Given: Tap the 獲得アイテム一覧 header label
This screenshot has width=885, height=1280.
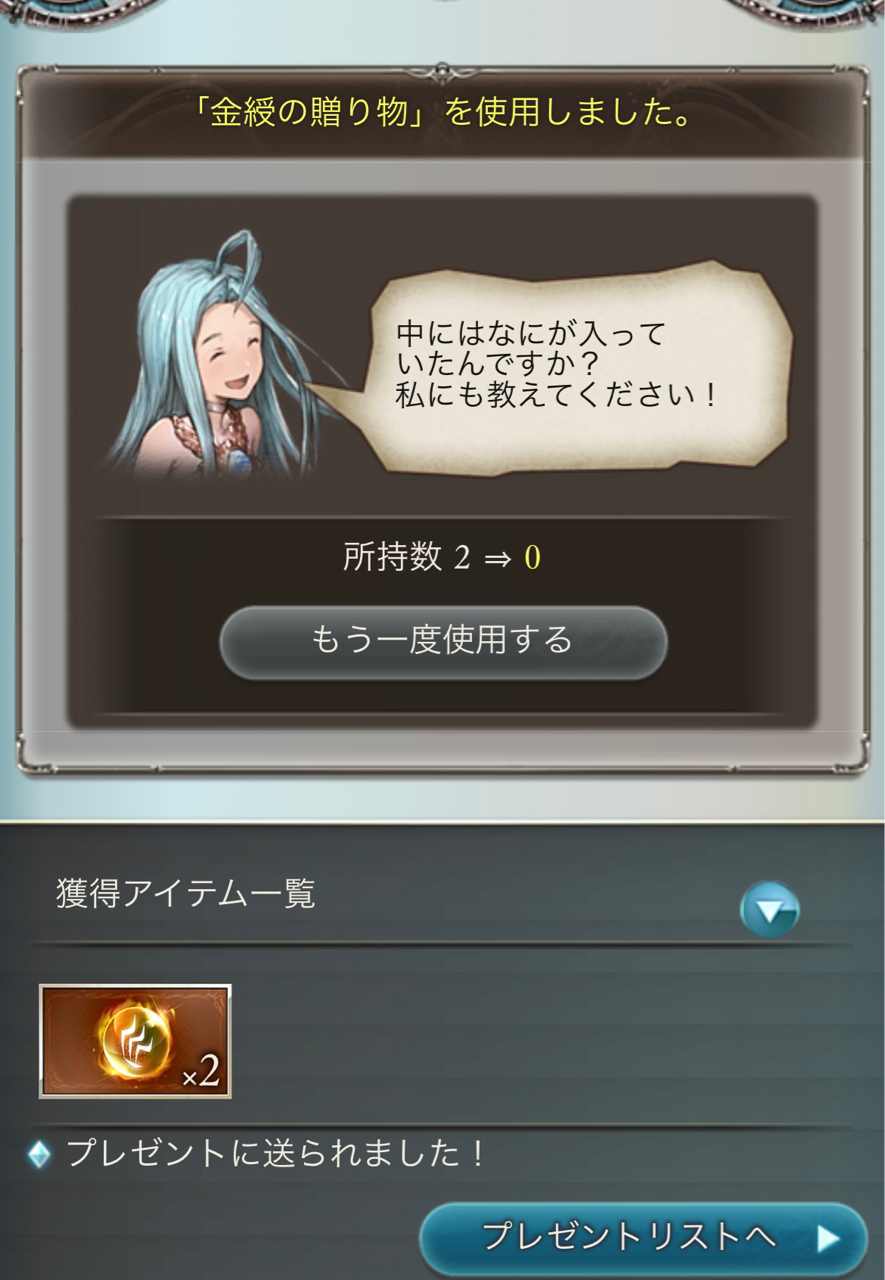Looking at the screenshot, I should 186,893.
